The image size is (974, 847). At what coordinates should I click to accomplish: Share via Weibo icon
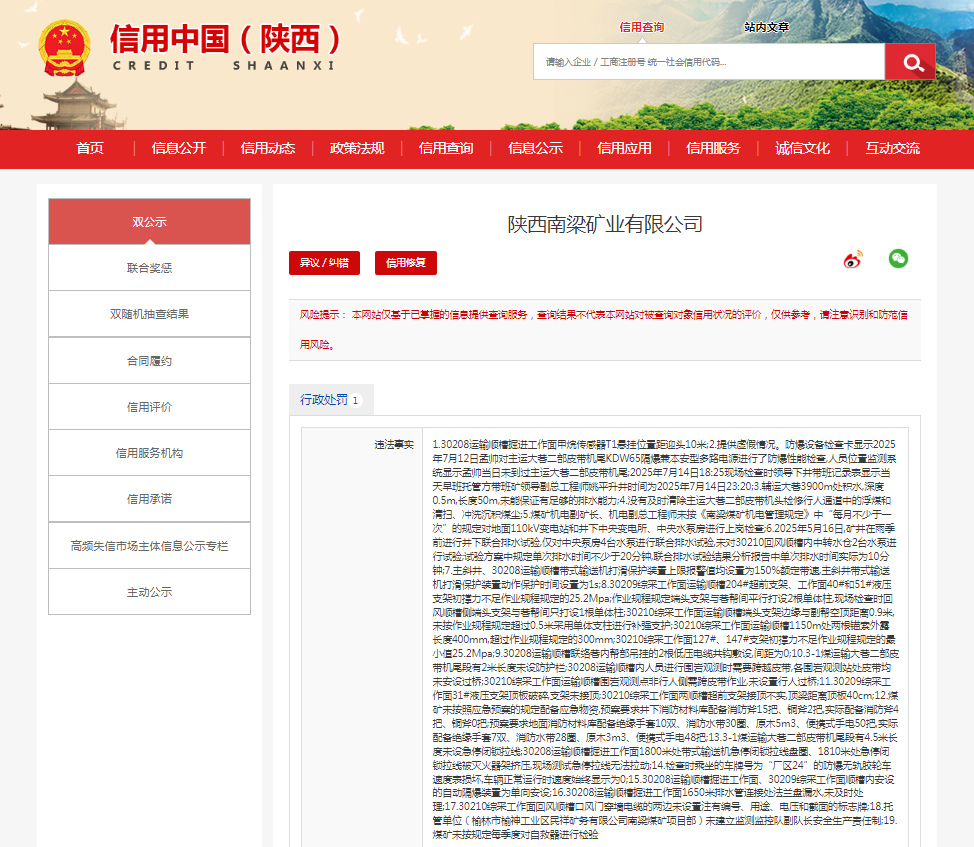(853, 260)
